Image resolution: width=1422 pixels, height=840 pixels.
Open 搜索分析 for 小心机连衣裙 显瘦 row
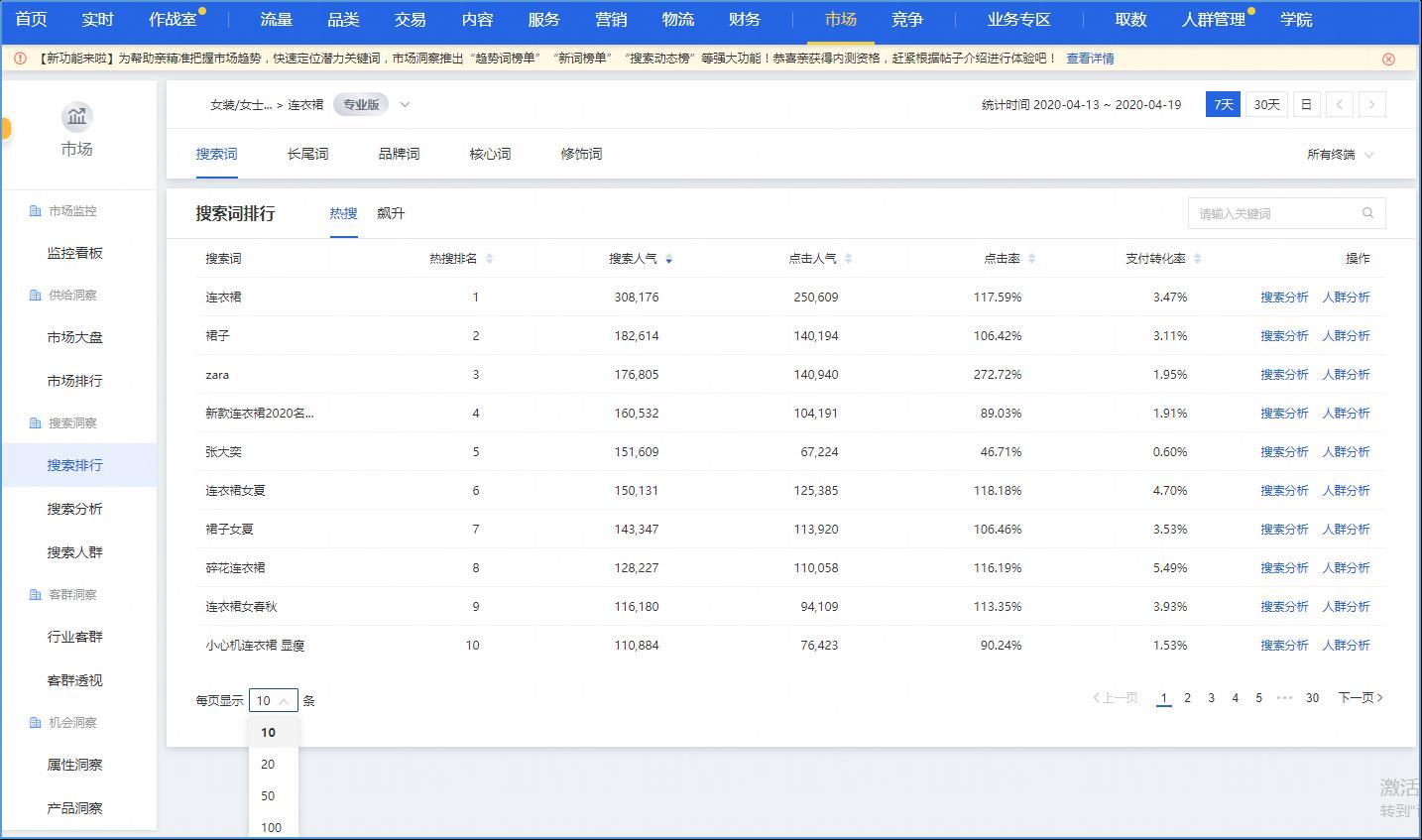(x=1284, y=645)
